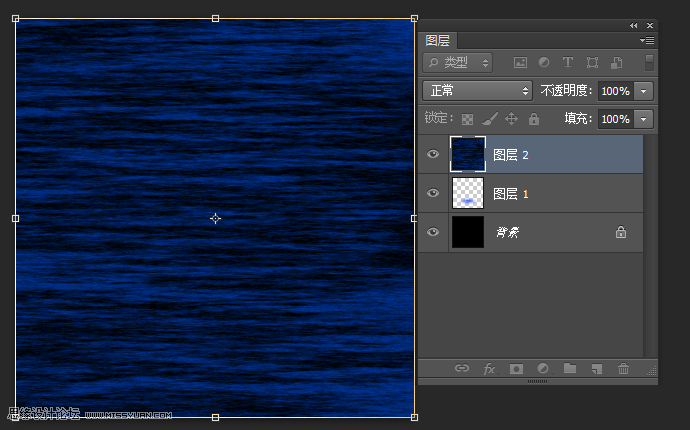Select the 图层 1 thumbnail
Image resolution: width=690 pixels, height=430 pixels.
pyautogui.click(x=468, y=193)
